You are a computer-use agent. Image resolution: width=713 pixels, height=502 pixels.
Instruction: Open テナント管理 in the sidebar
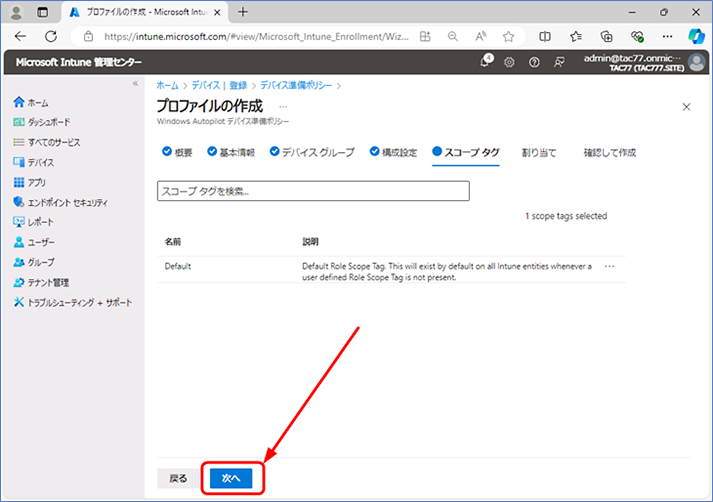point(41,282)
